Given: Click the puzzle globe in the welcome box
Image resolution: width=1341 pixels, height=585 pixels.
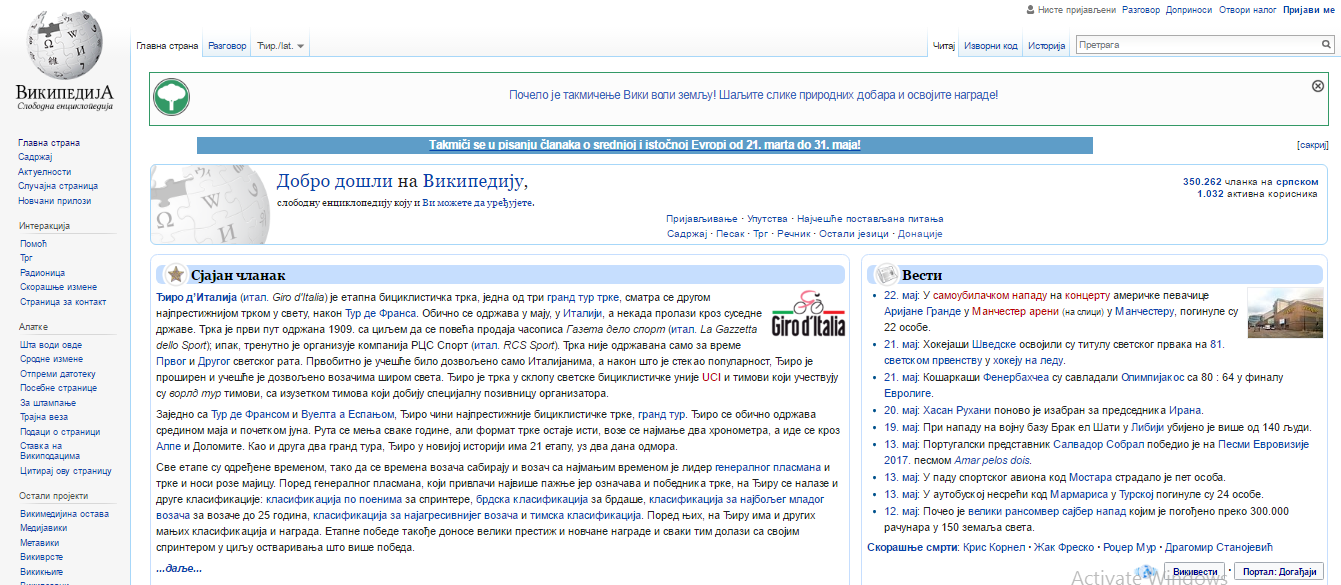Looking at the screenshot, I should [210, 205].
